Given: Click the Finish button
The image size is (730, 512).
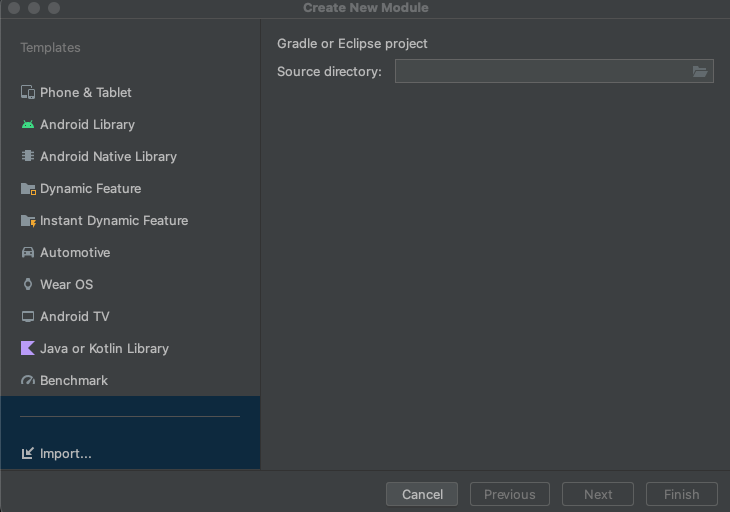Looking at the screenshot, I should coord(682,494).
